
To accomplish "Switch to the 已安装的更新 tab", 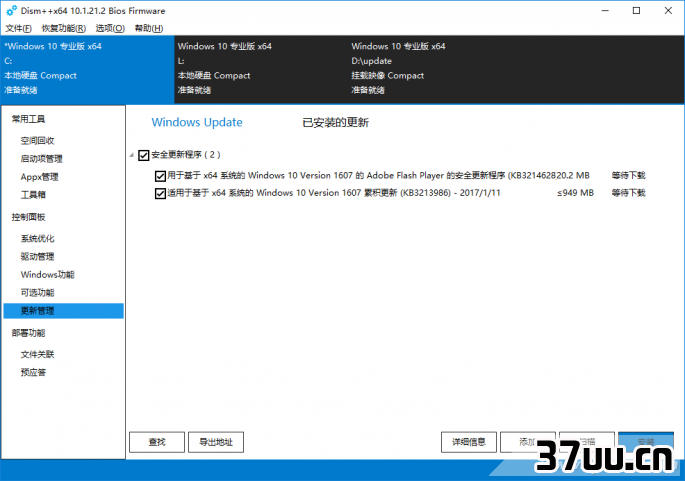I will pos(336,122).
